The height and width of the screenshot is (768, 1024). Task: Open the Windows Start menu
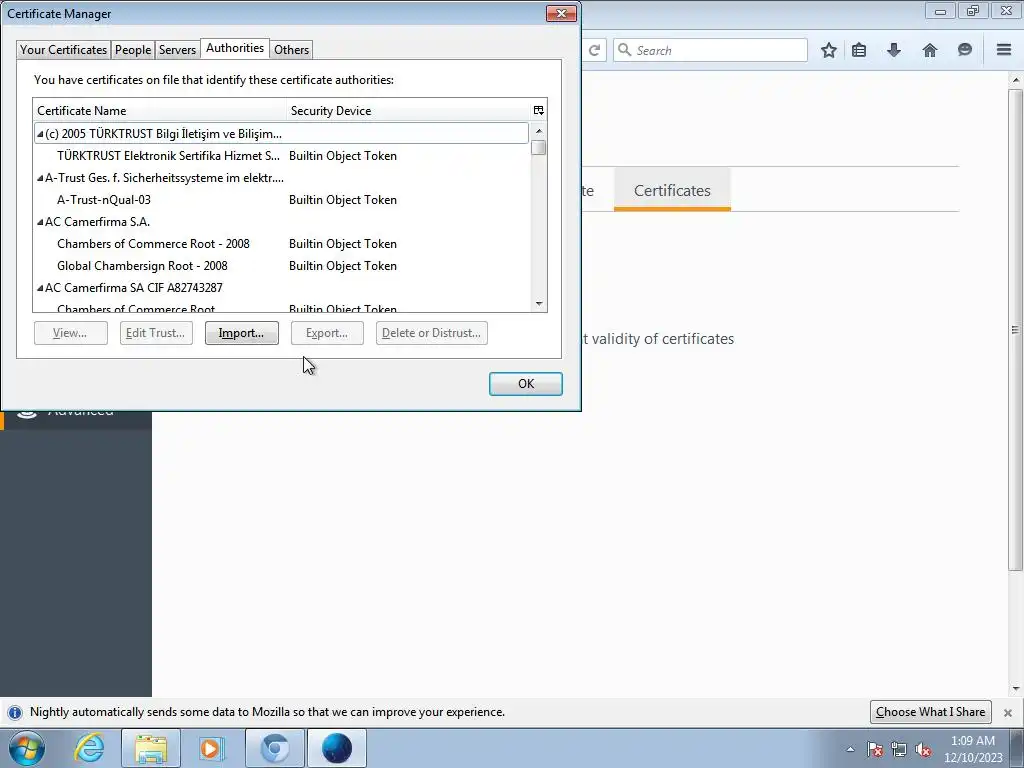pos(27,748)
